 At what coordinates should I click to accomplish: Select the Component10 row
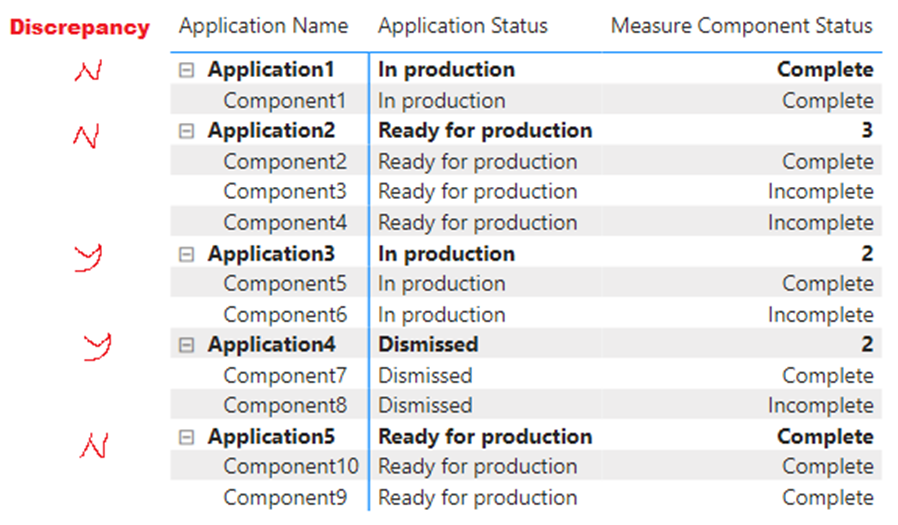tap(526, 467)
